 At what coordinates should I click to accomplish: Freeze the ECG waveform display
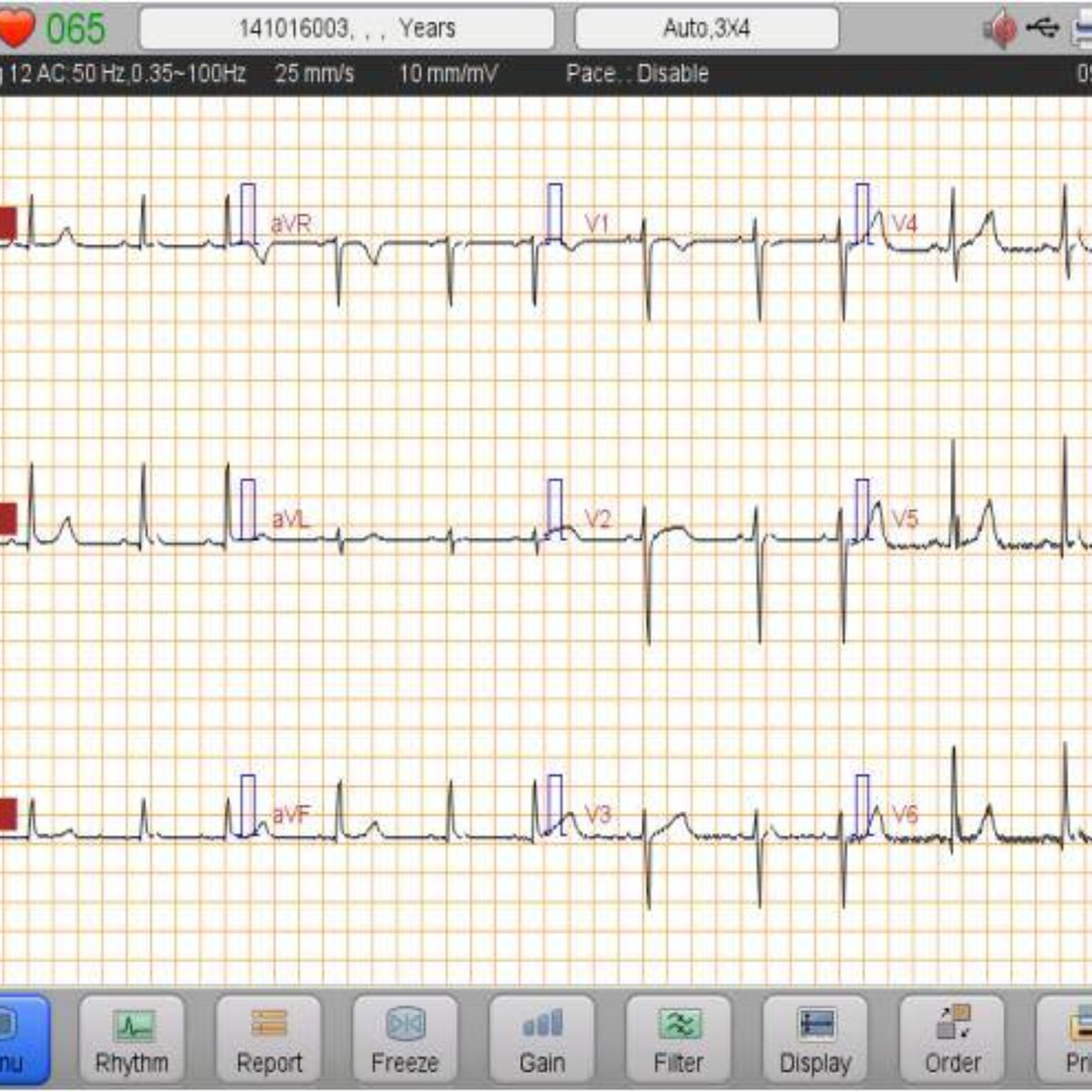[405, 1040]
